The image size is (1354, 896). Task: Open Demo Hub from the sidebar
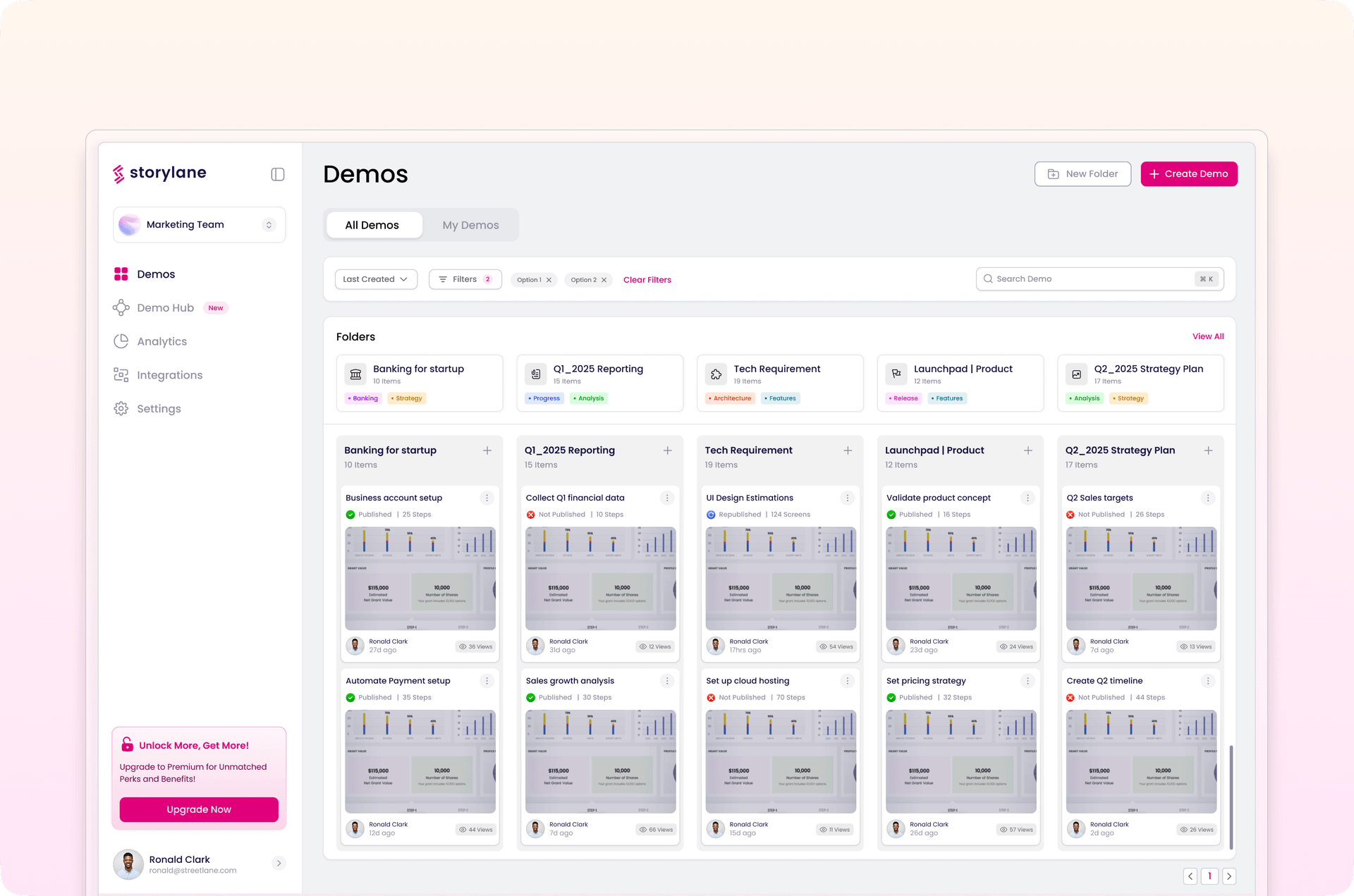(x=165, y=307)
